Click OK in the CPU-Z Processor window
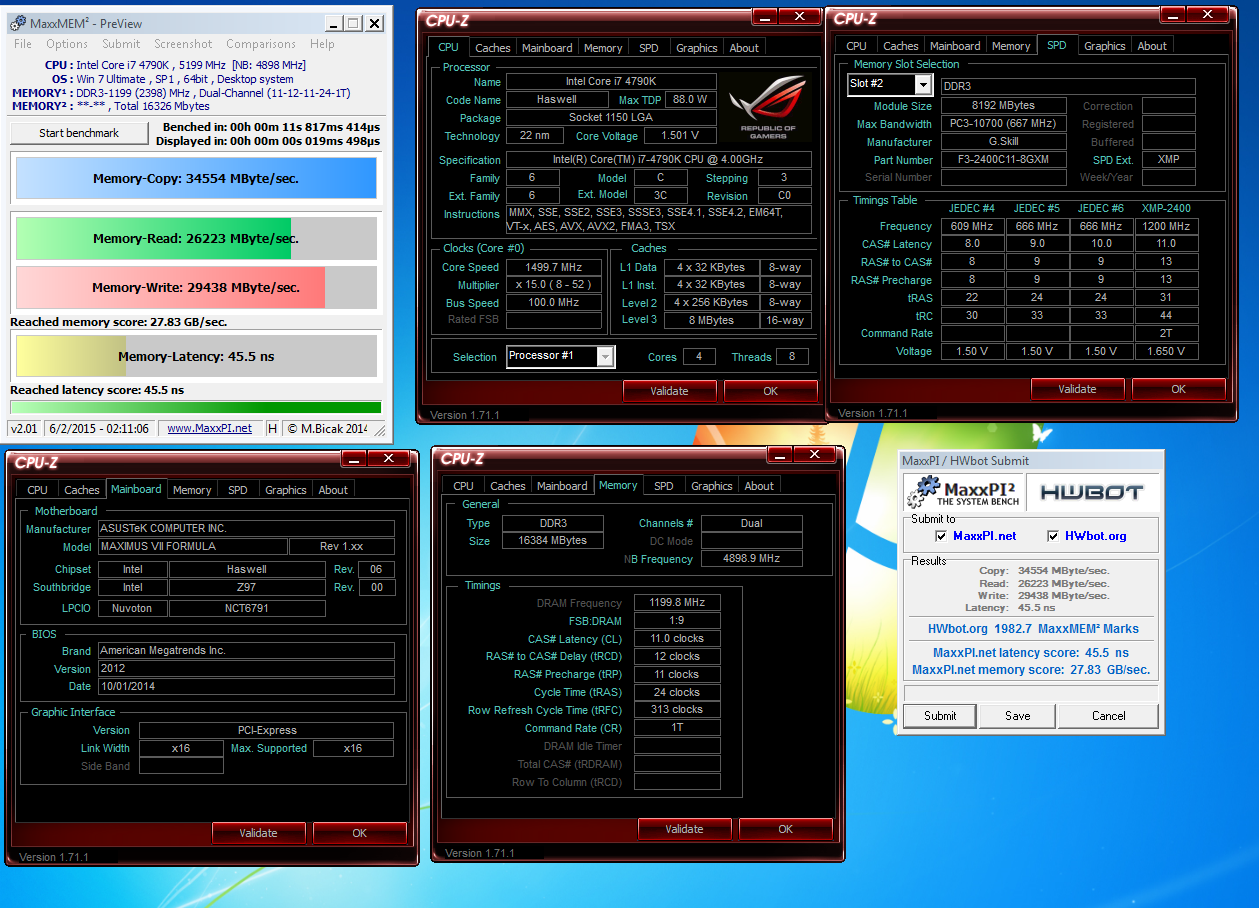 pyautogui.click(x=770, y=391)
